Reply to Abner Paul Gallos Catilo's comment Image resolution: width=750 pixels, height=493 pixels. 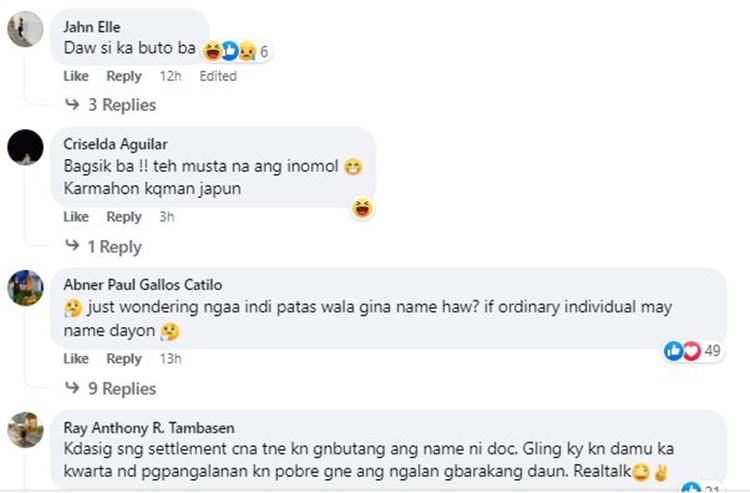[124, 359]
